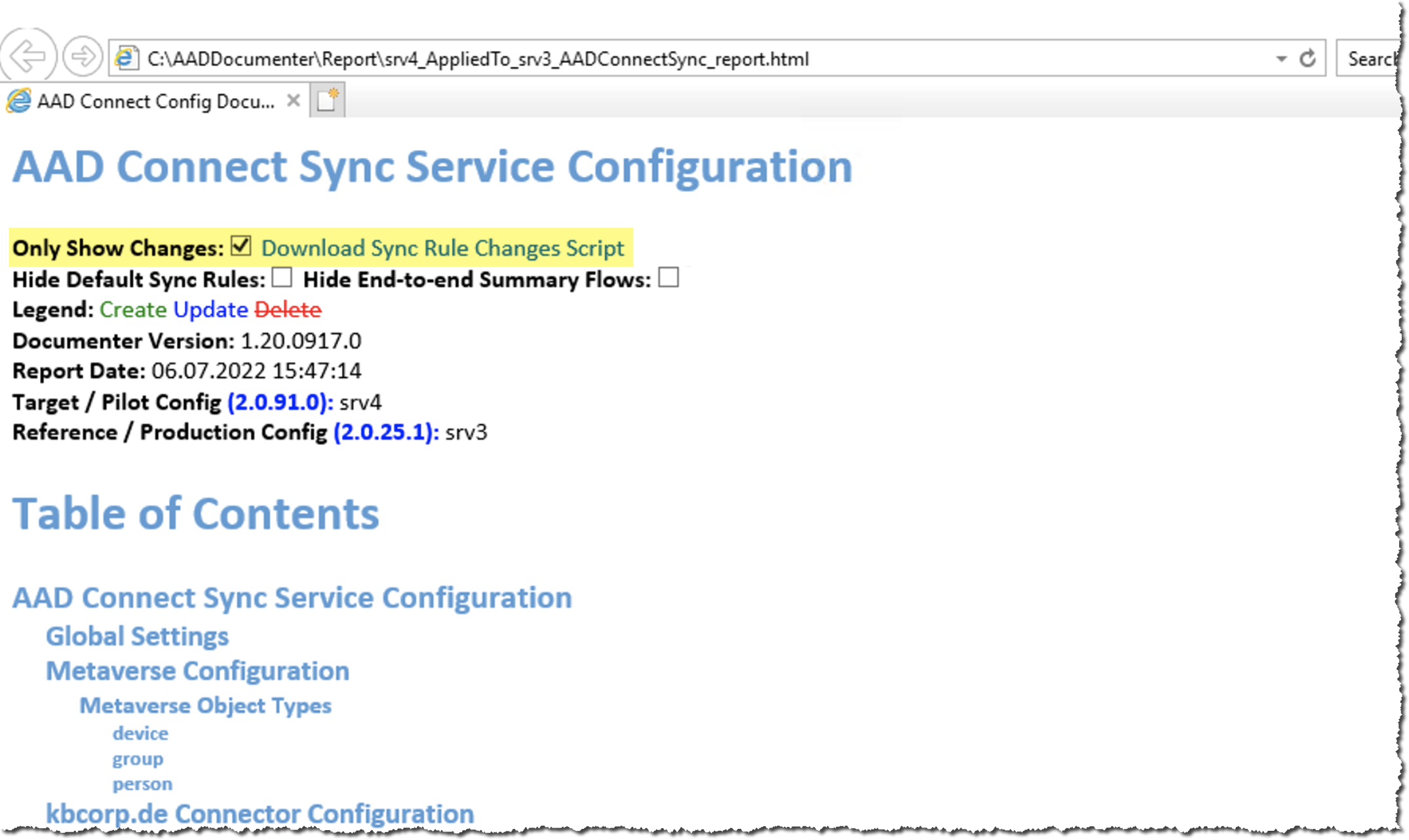Image resolution: width=1409 pixels, height=840 pixels.
Task: Click the srv3 reference server name
Action: 466,432
